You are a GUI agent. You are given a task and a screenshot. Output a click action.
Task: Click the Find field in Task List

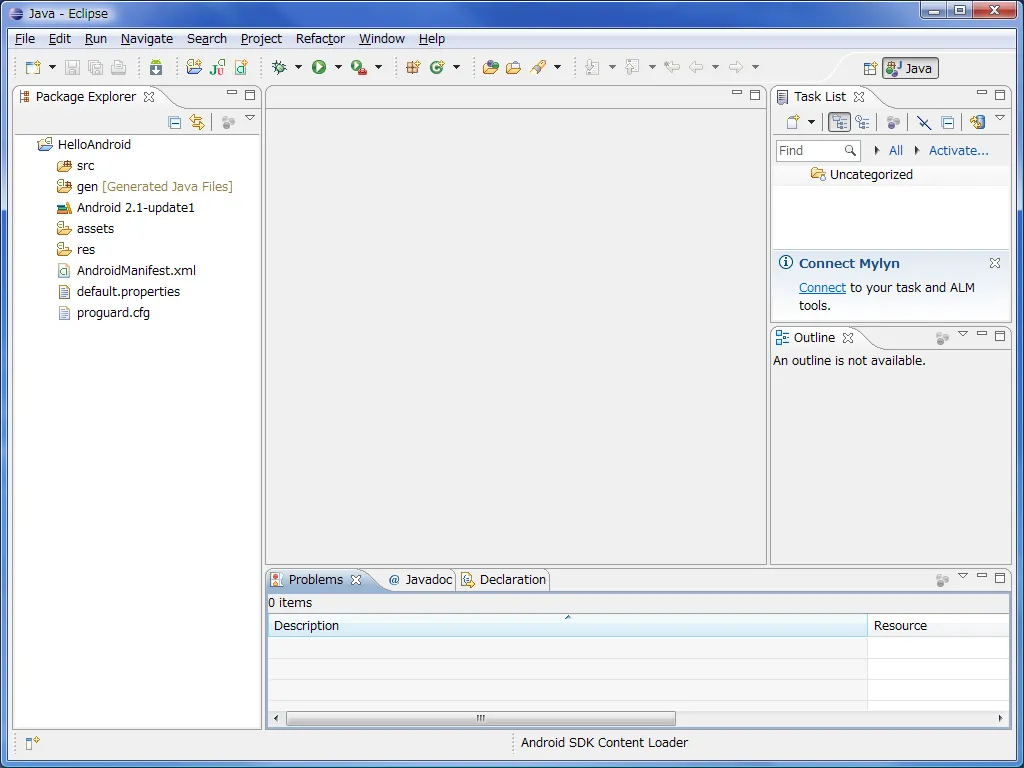[818, 151]
